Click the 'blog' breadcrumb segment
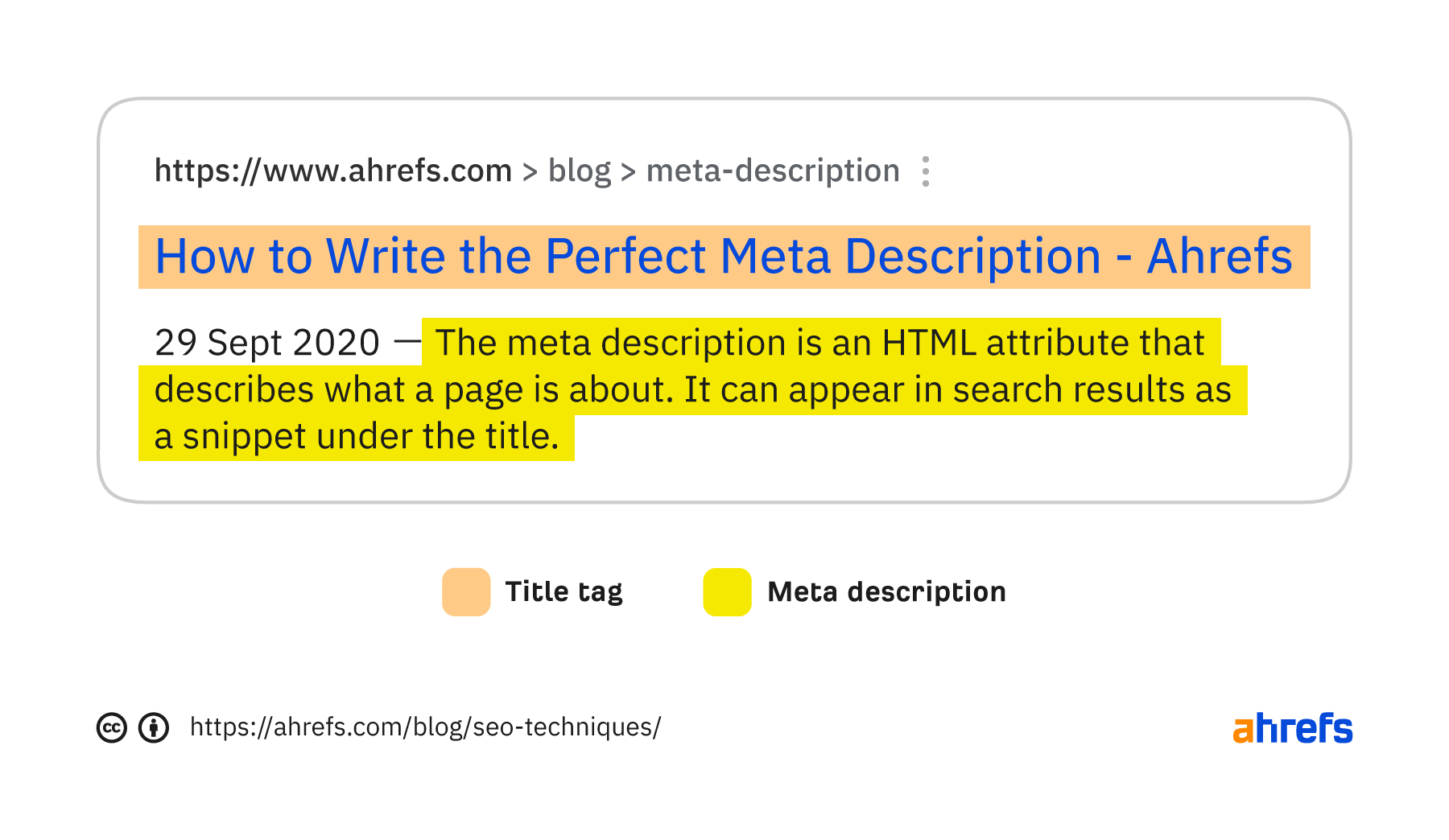Image resolution: width=1449 pixels, height=840 pixels. tap(580, 171)
